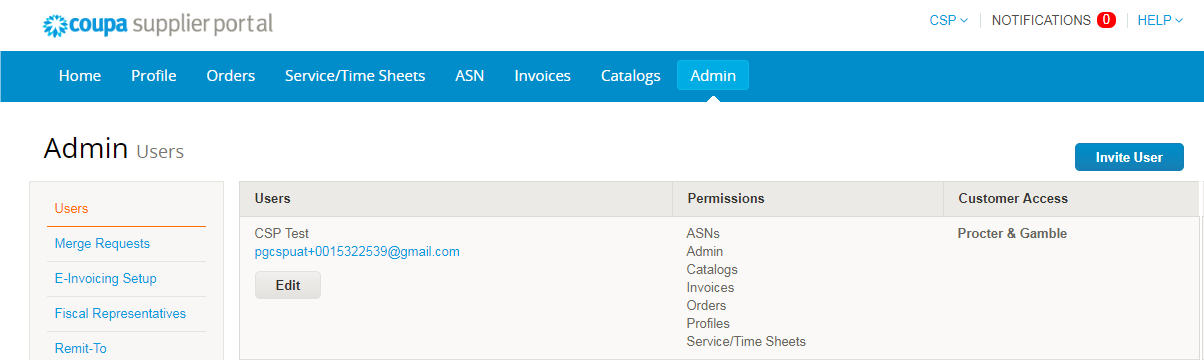Click the red notification count badge

(1106, 20)
